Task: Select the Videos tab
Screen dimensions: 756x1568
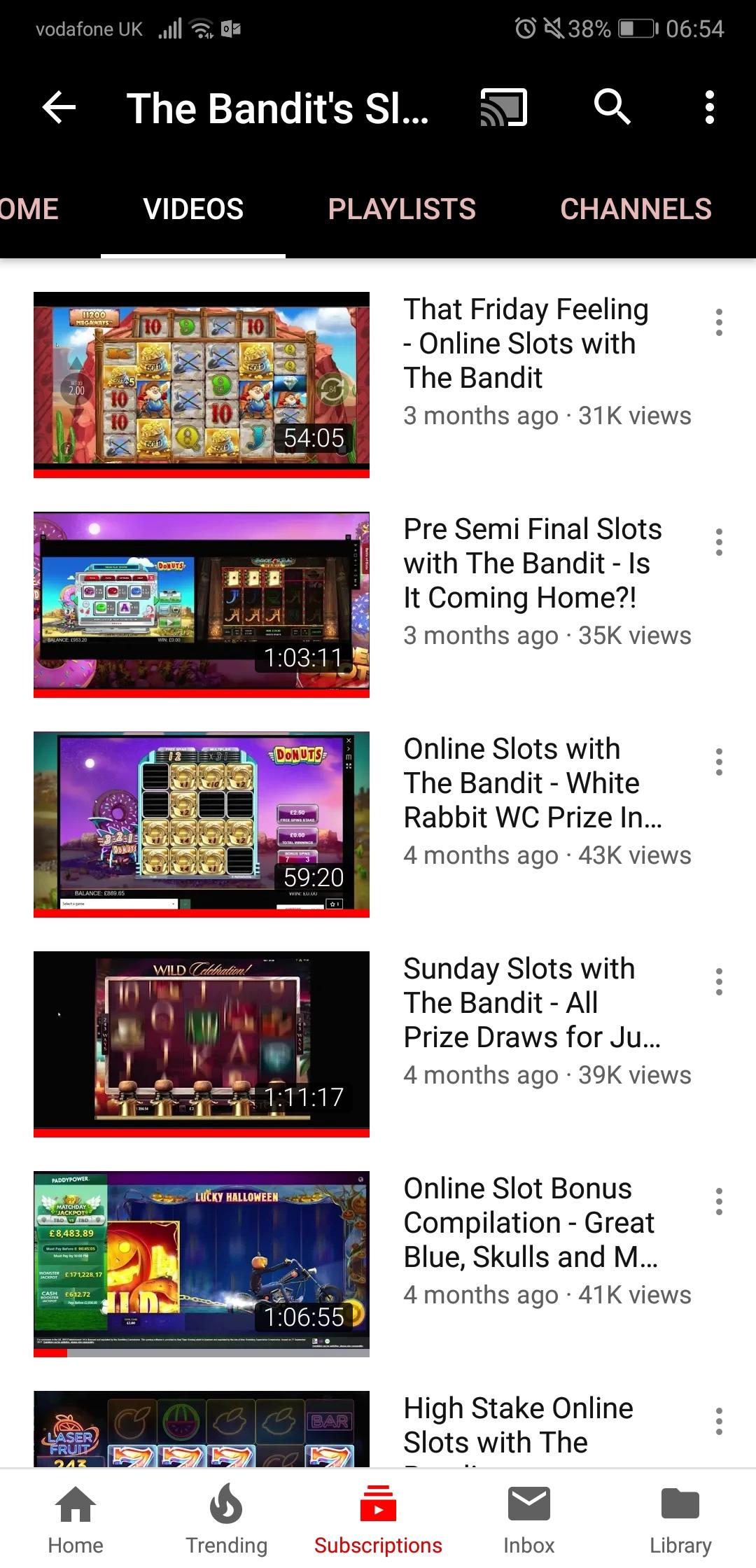Action: pos(193,209)
